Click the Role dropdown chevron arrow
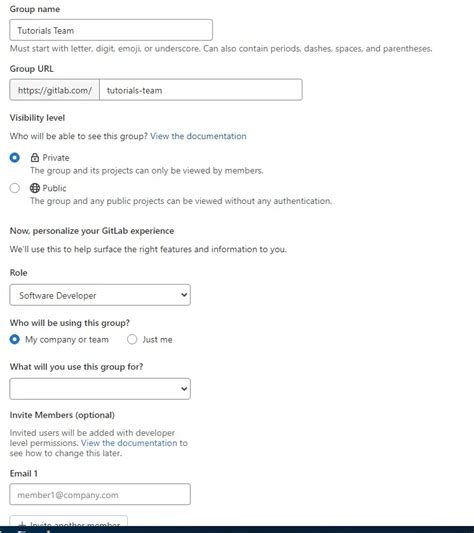Image resolution: width=474 pixels, height=533 pixels. pyautogui.click(x=184, y=295)
